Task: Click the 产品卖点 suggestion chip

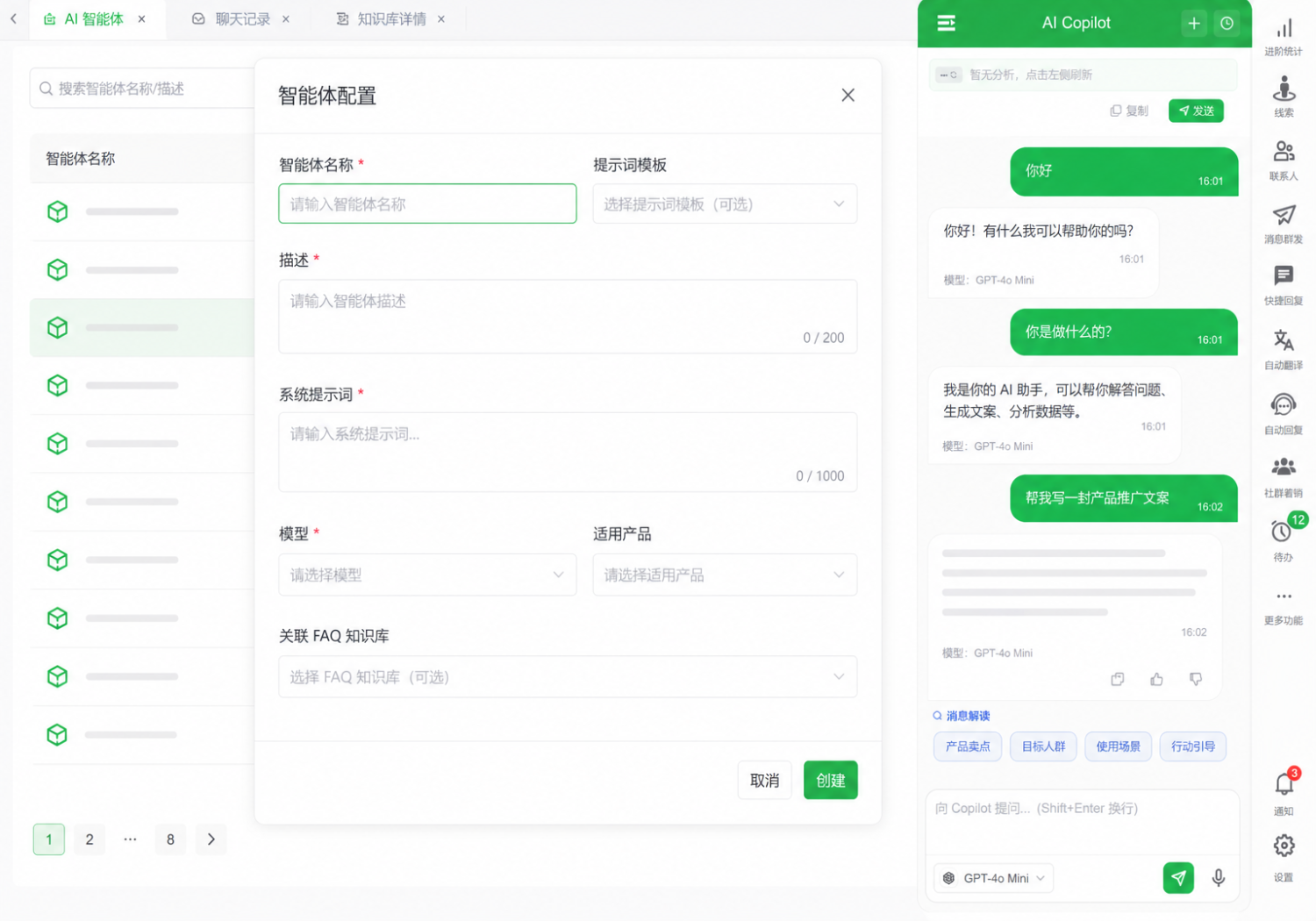Action: click(968, 746)
